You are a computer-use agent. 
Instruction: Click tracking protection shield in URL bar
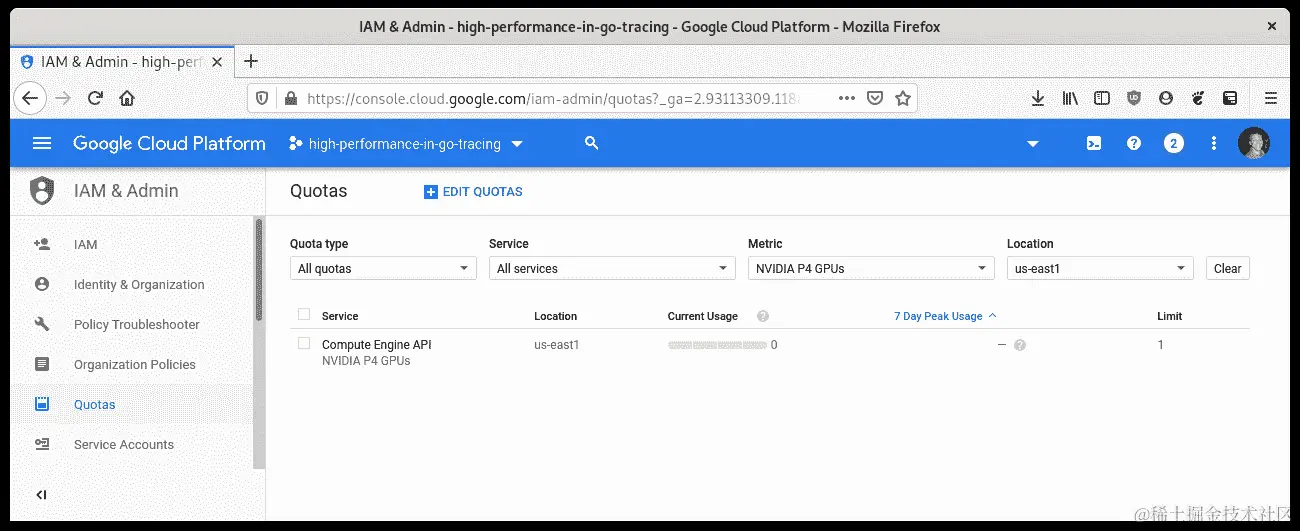[x=262, y=98]
